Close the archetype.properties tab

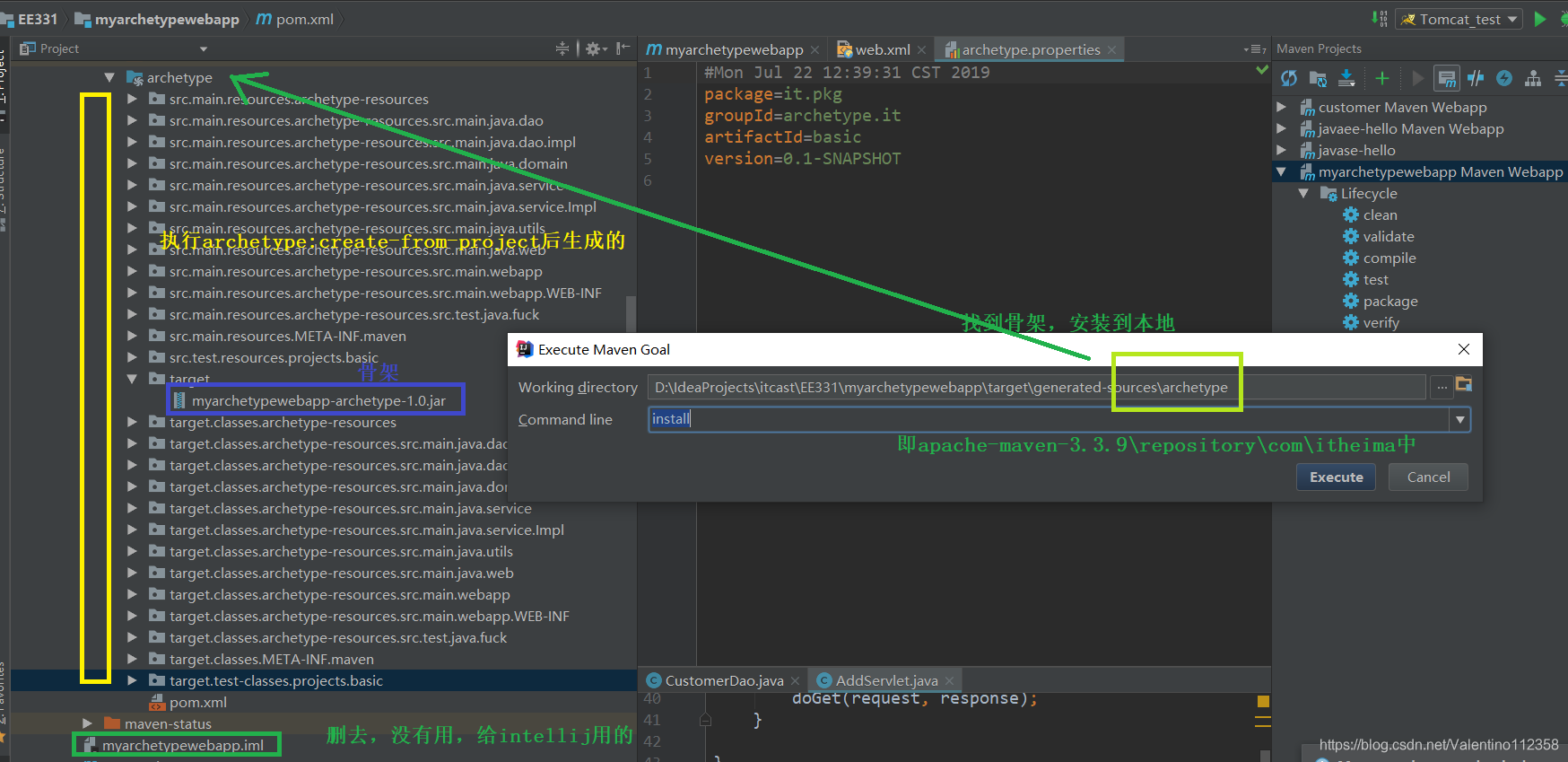click(1112, 50)
